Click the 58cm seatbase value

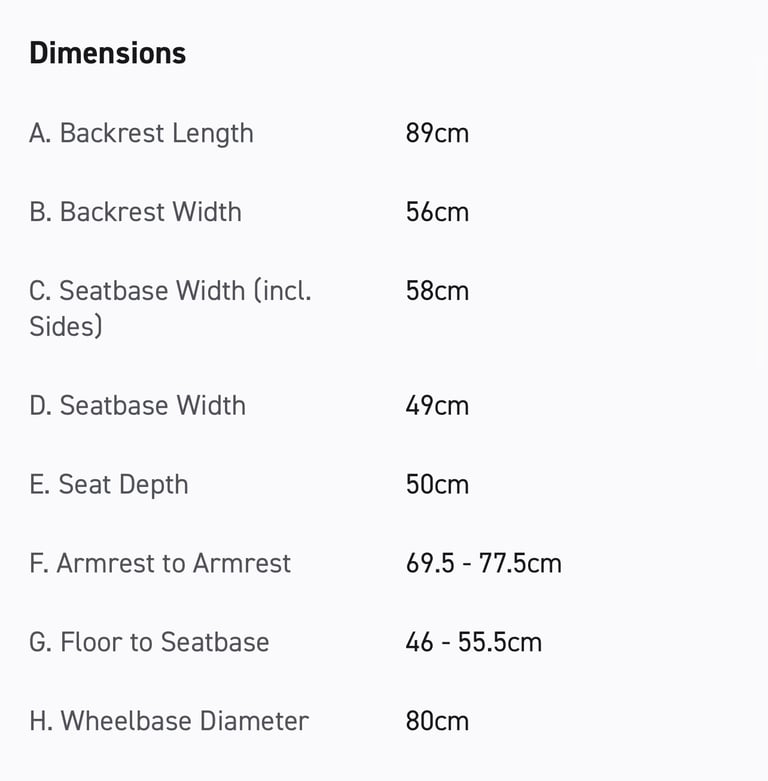coord(437,291)
